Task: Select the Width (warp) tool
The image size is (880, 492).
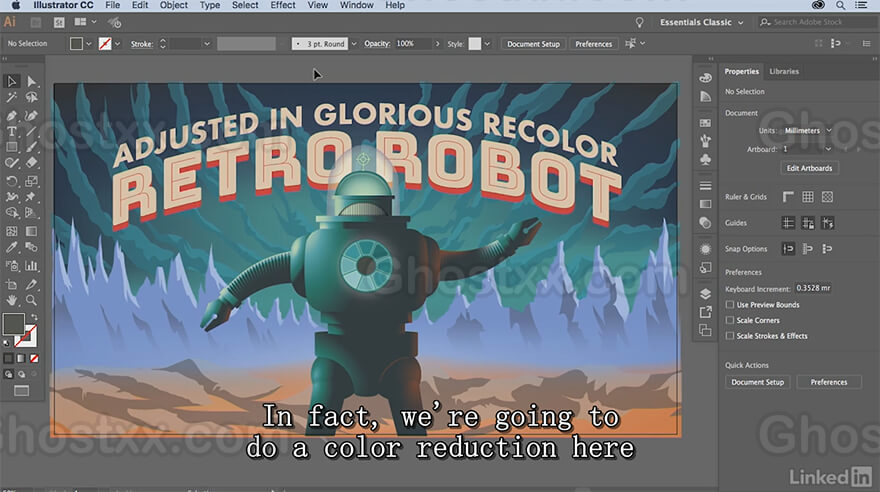Action: click(x=11, y=197)
